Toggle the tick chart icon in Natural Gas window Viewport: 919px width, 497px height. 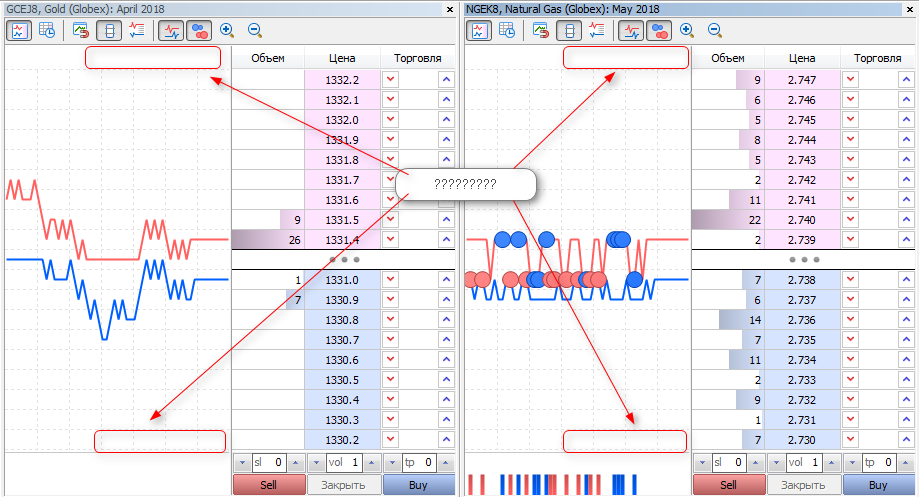tap(479, 30)
